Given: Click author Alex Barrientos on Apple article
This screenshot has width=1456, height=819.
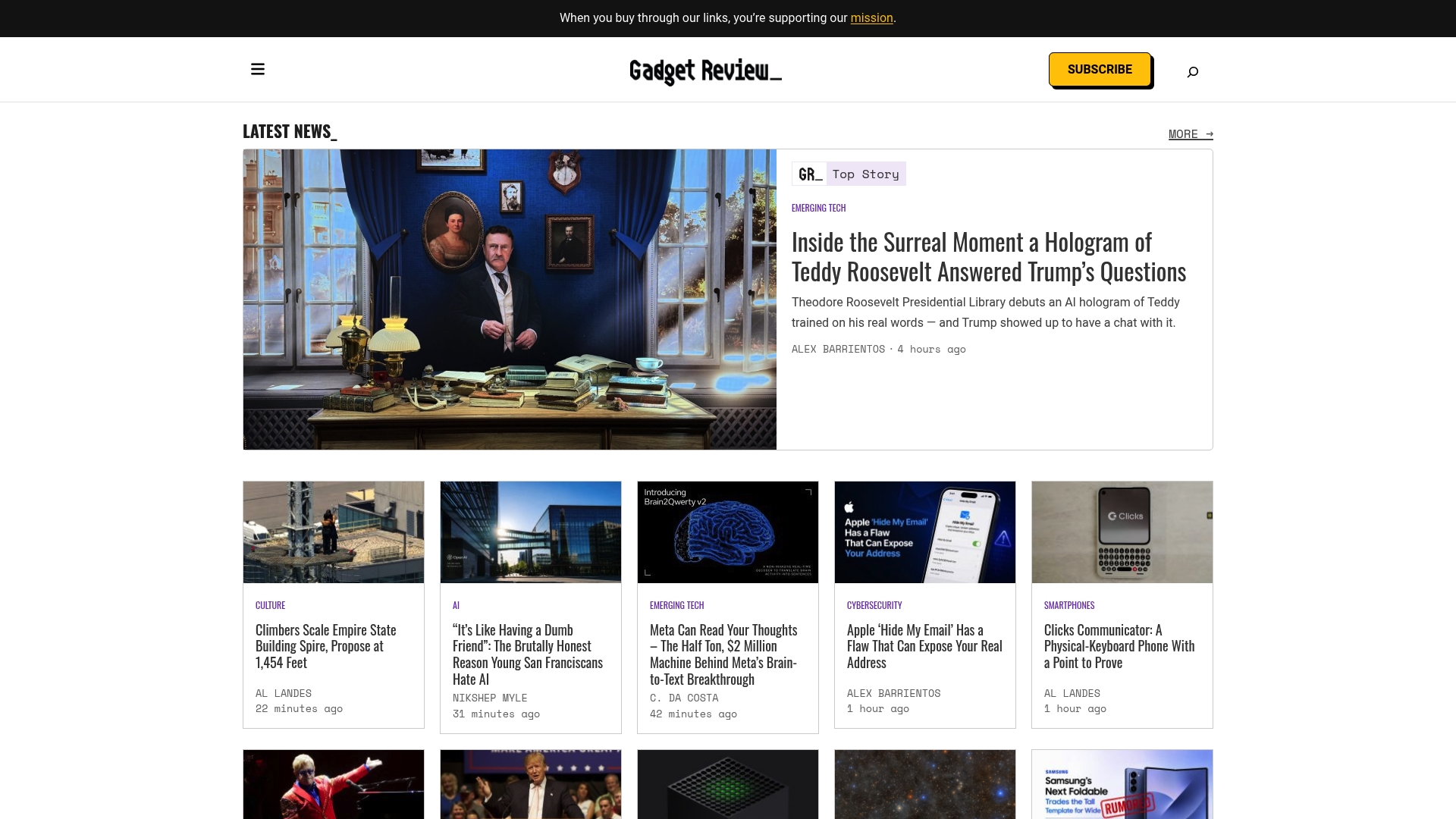Looking at the screenshot, I should [893, 693].
